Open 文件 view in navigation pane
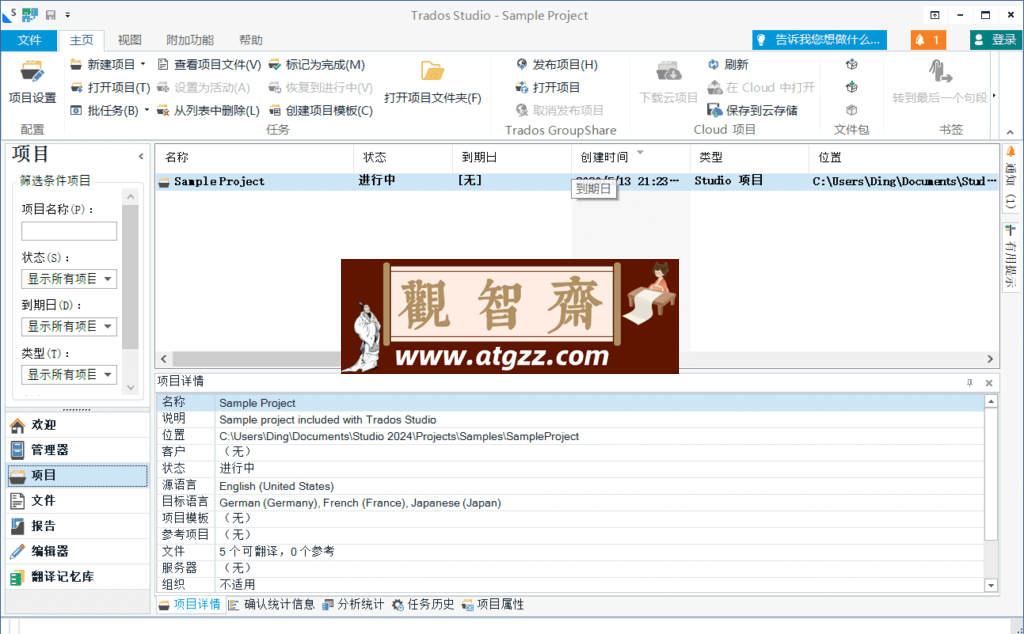1024x634 pixels. pyautogui.click(x=78, y=501)
